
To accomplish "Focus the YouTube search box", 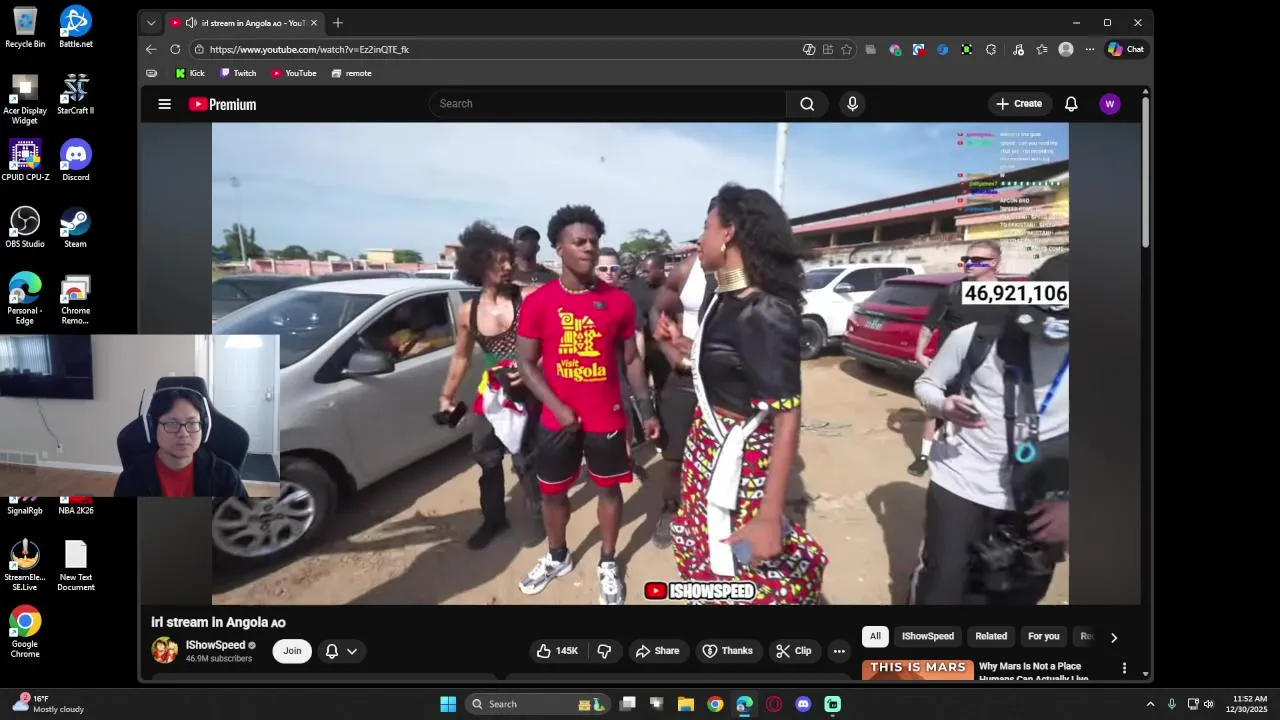I will click(608, 104).
